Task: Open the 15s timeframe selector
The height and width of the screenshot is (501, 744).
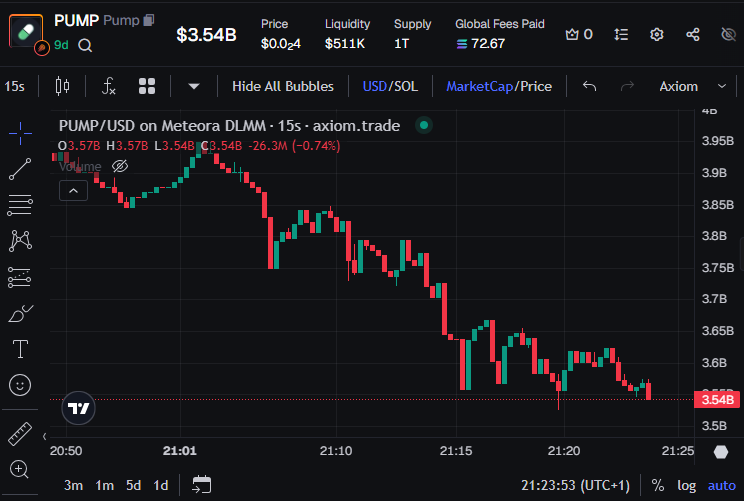Action: coord(15,86)
